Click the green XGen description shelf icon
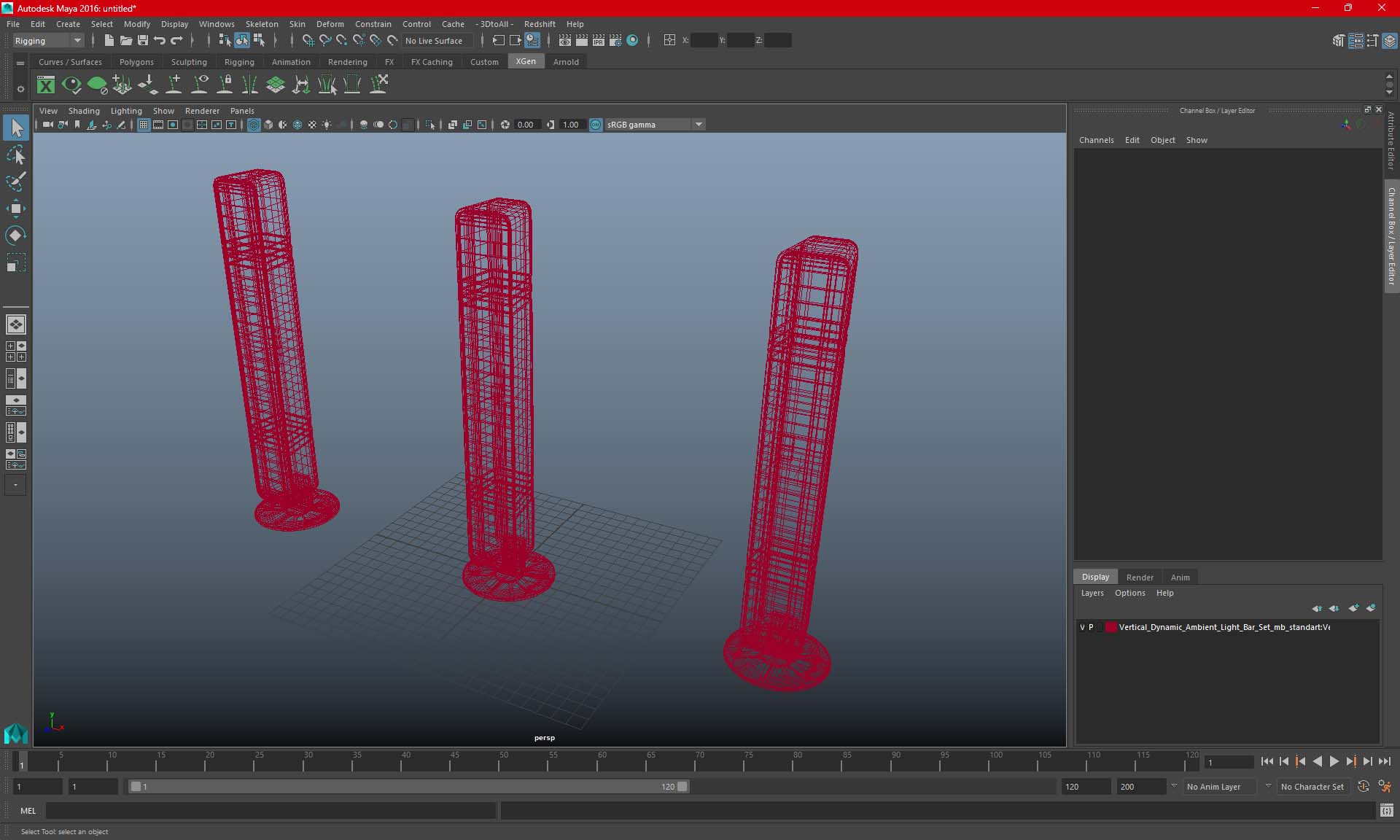This screenshot has width=1400, height=840. (97, 85)
